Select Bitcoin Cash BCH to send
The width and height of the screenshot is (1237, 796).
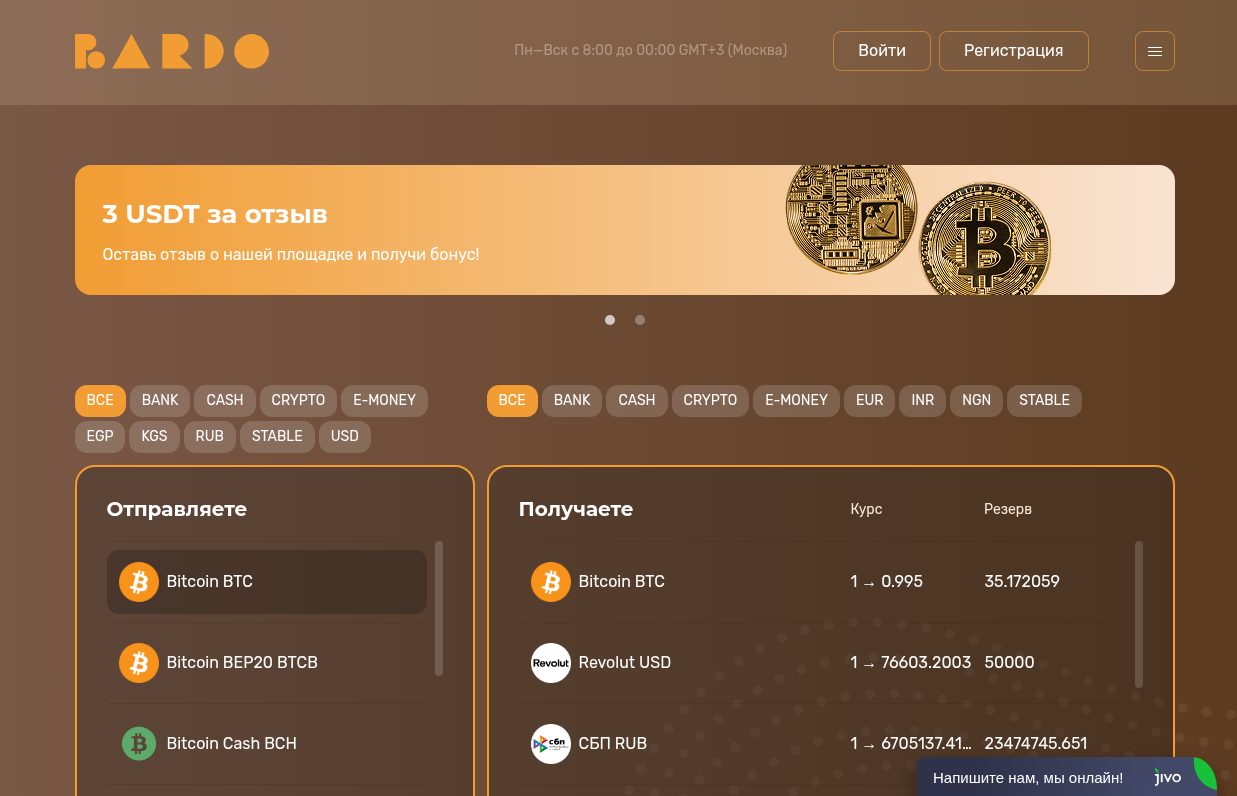[267, 744]
